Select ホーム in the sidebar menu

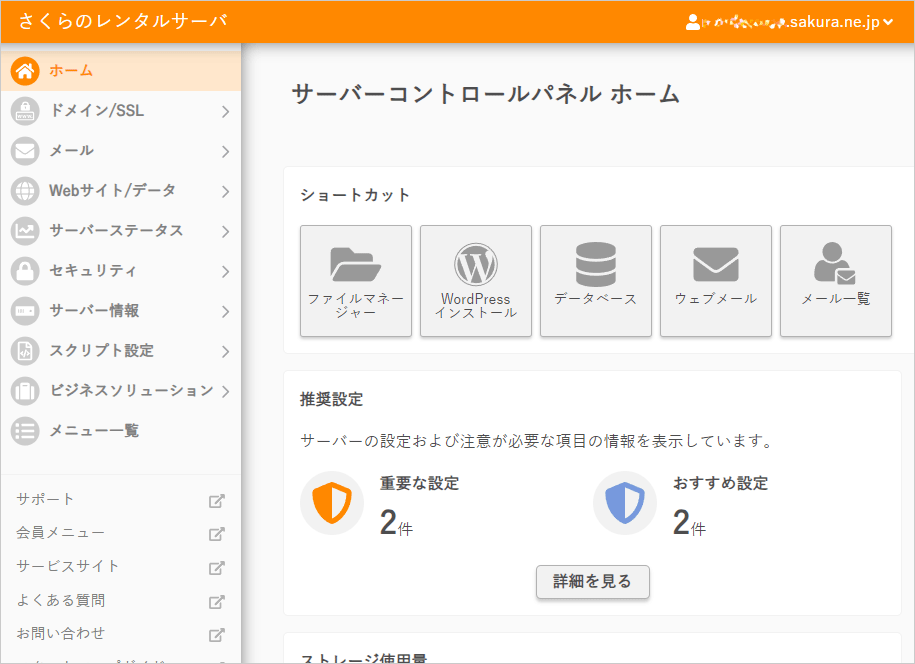(x=121, y=71)
